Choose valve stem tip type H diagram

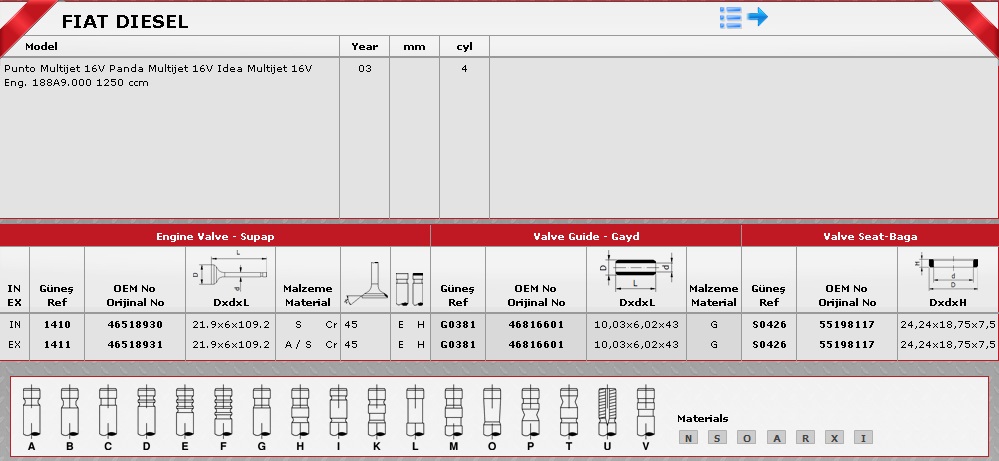coord(299,412)
